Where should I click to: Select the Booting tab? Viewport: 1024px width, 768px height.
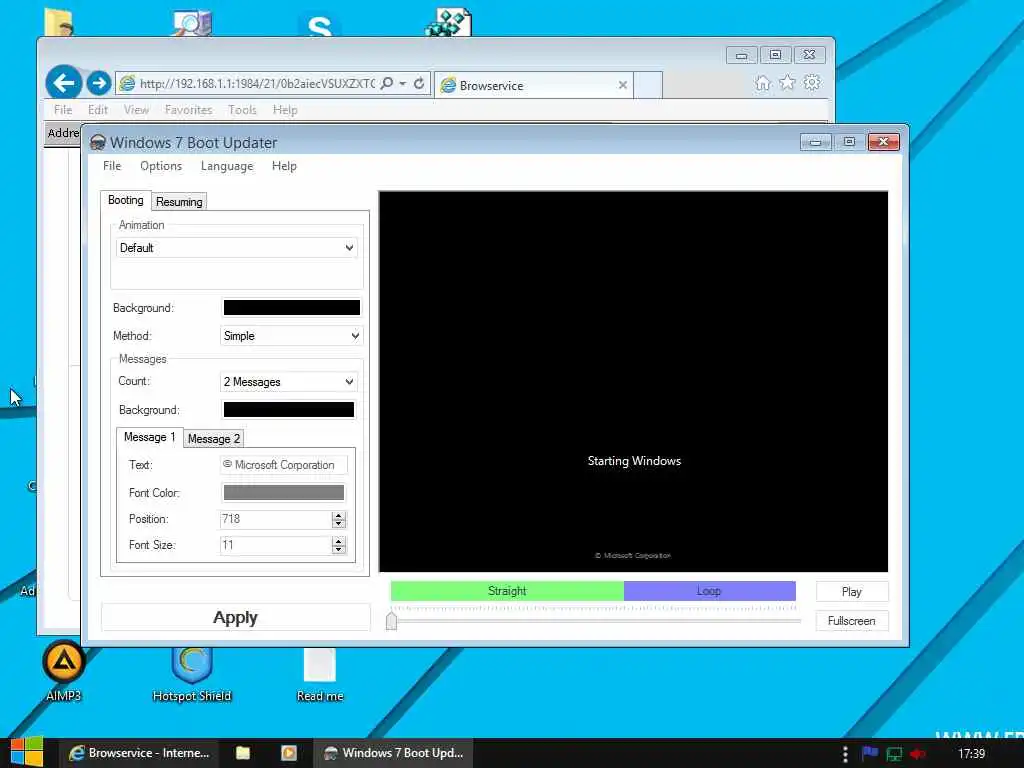click(x=125, y=200)
